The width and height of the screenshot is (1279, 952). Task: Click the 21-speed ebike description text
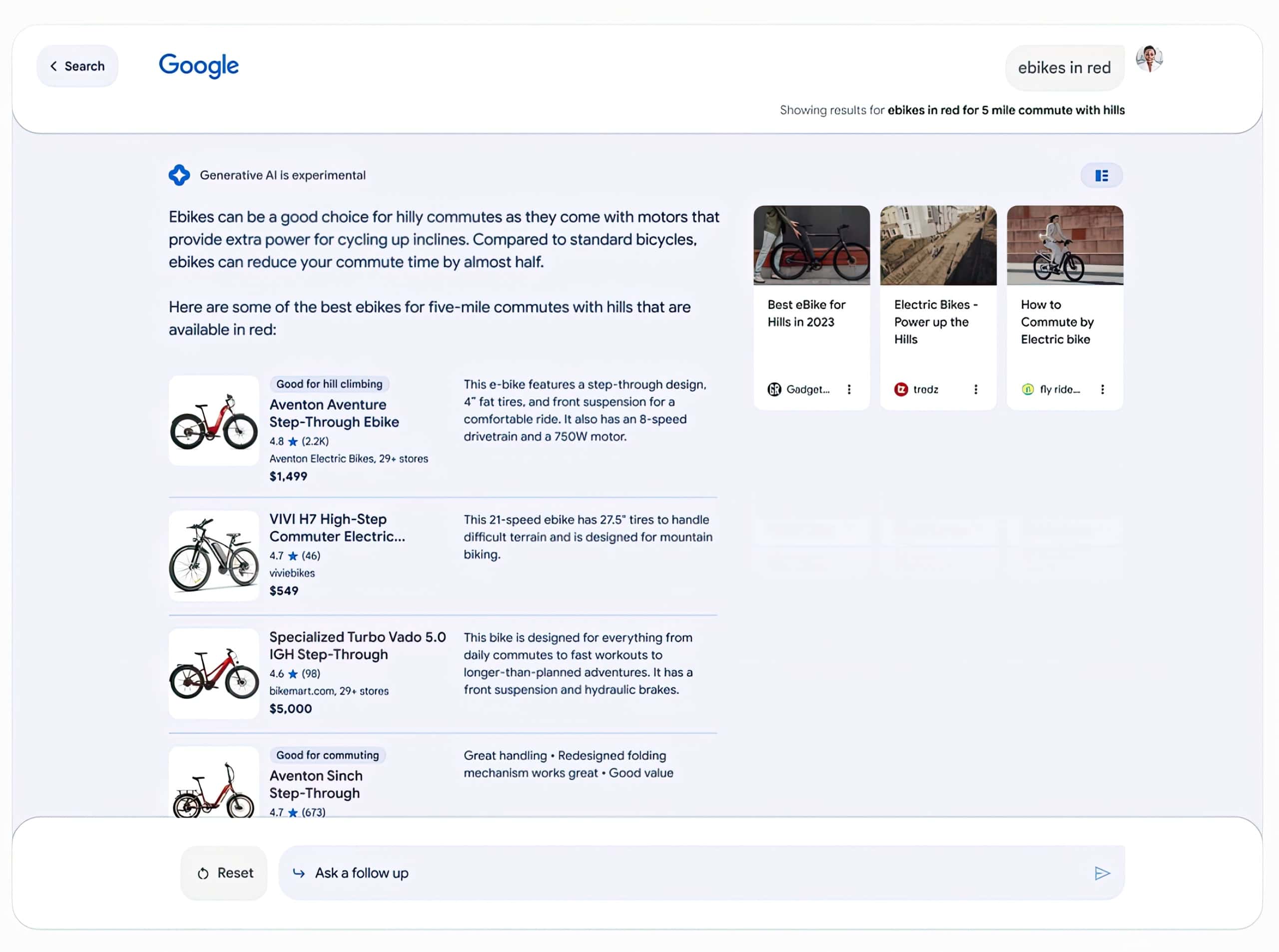point(588,537)
